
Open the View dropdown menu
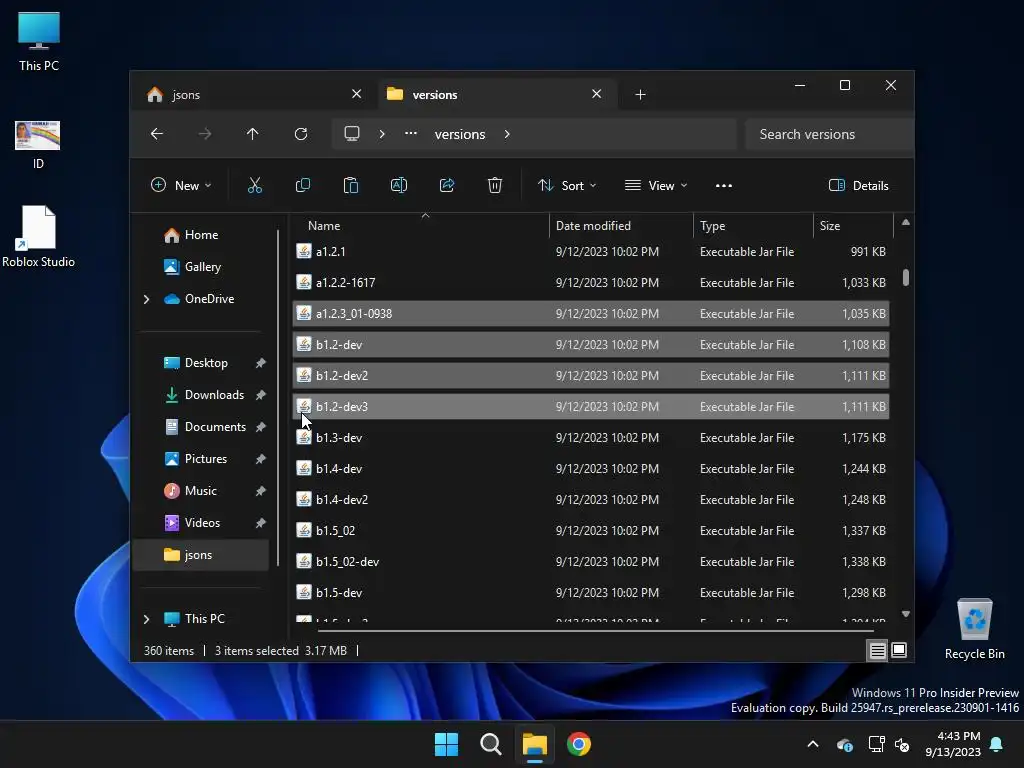tap(656, 185)
